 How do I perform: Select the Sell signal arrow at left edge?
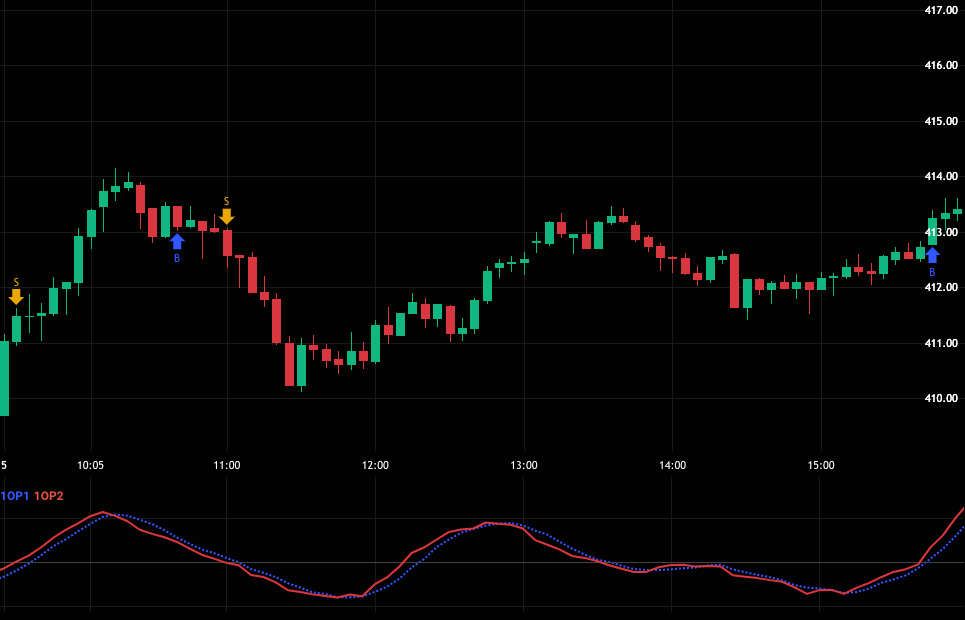[16, 296]
